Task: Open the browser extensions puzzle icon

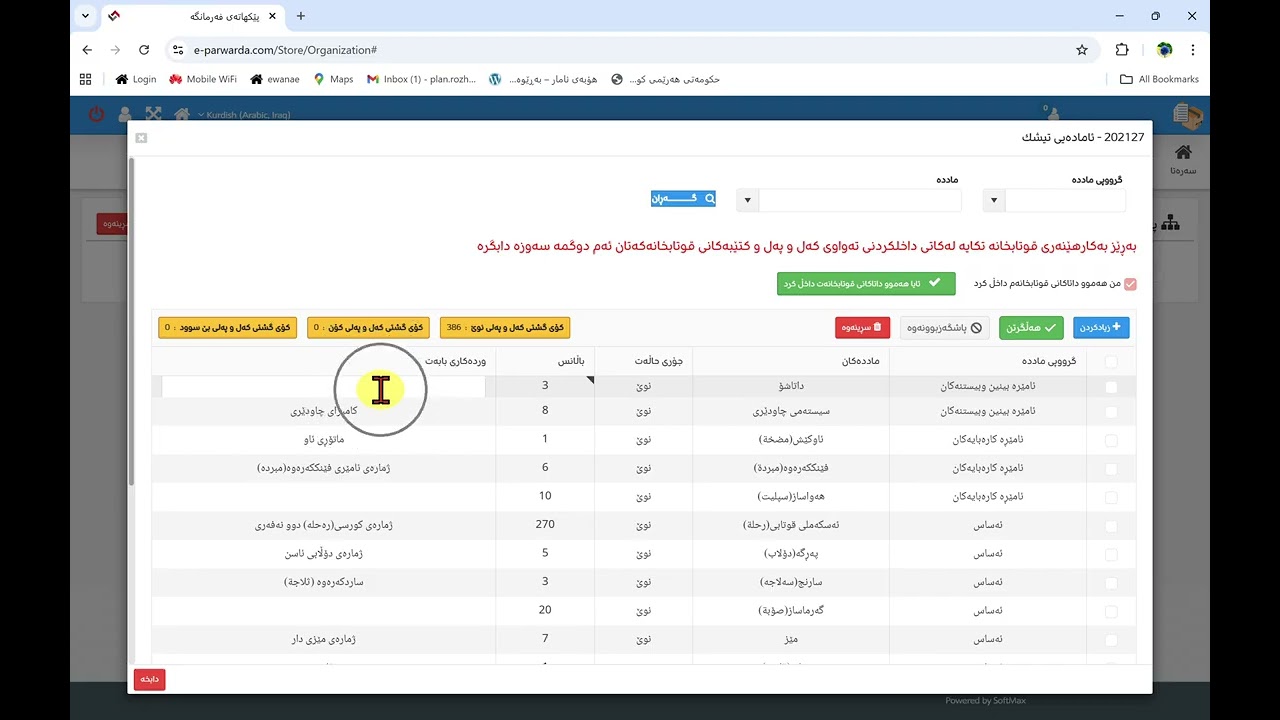Action: [1122, 50]
